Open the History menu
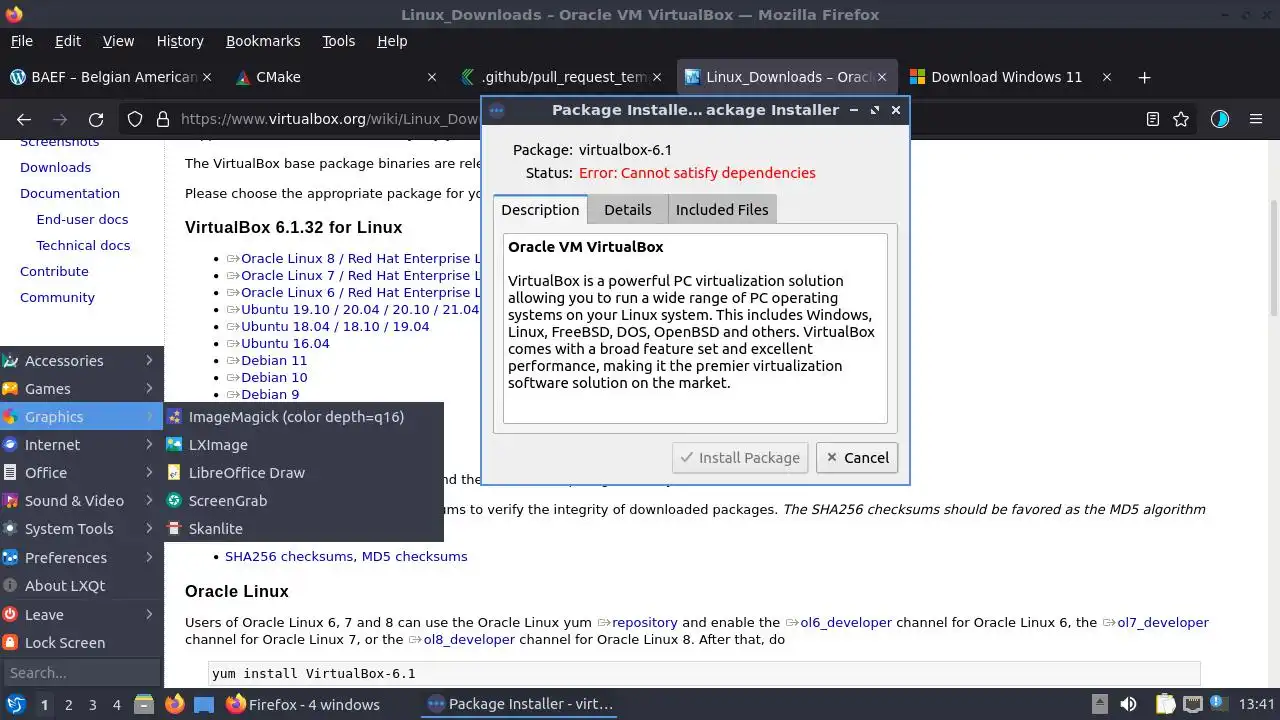The image size is (1280, 720). pyautogui.click(x=180, y=41)
